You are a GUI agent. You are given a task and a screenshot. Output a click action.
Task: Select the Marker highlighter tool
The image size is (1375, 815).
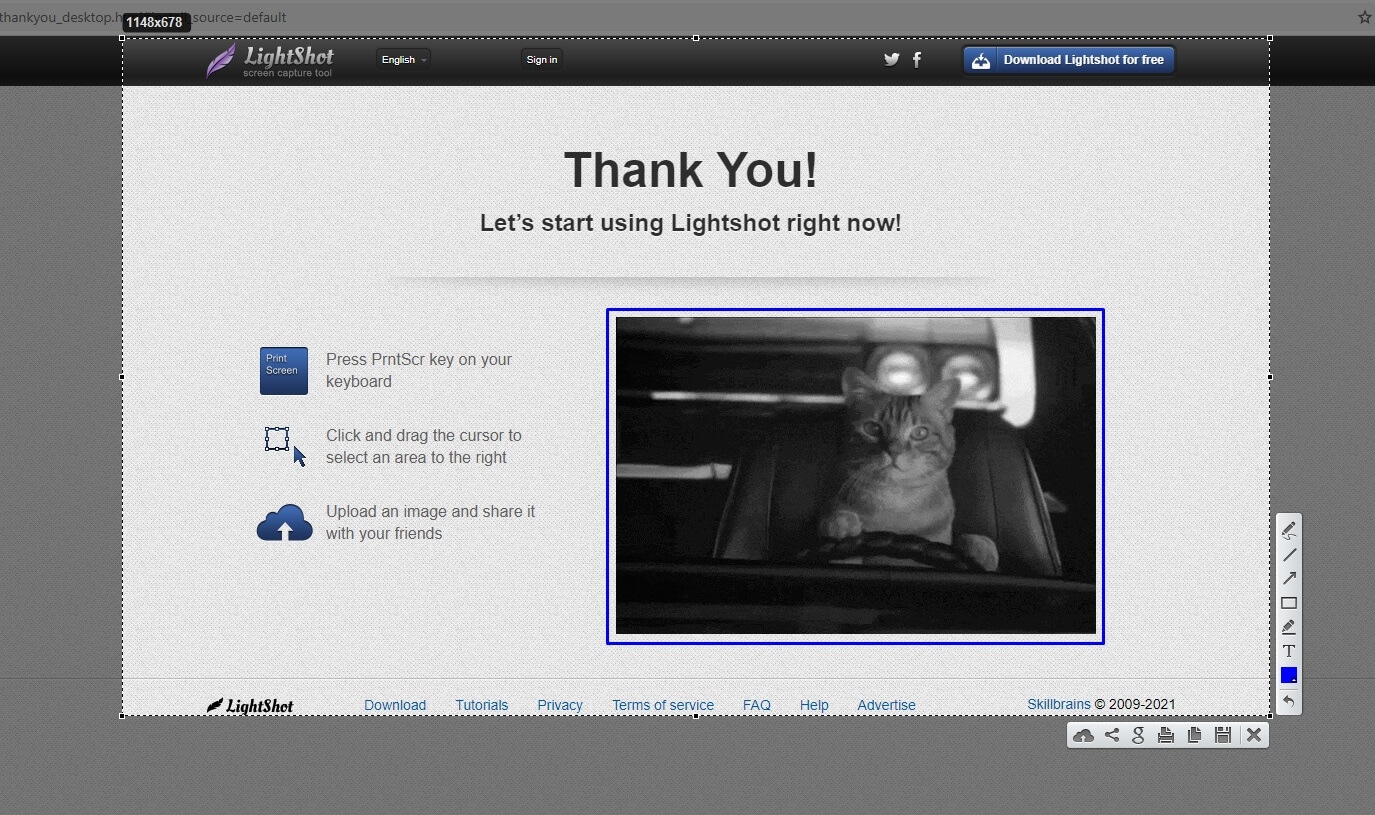tap(1289, 627)
